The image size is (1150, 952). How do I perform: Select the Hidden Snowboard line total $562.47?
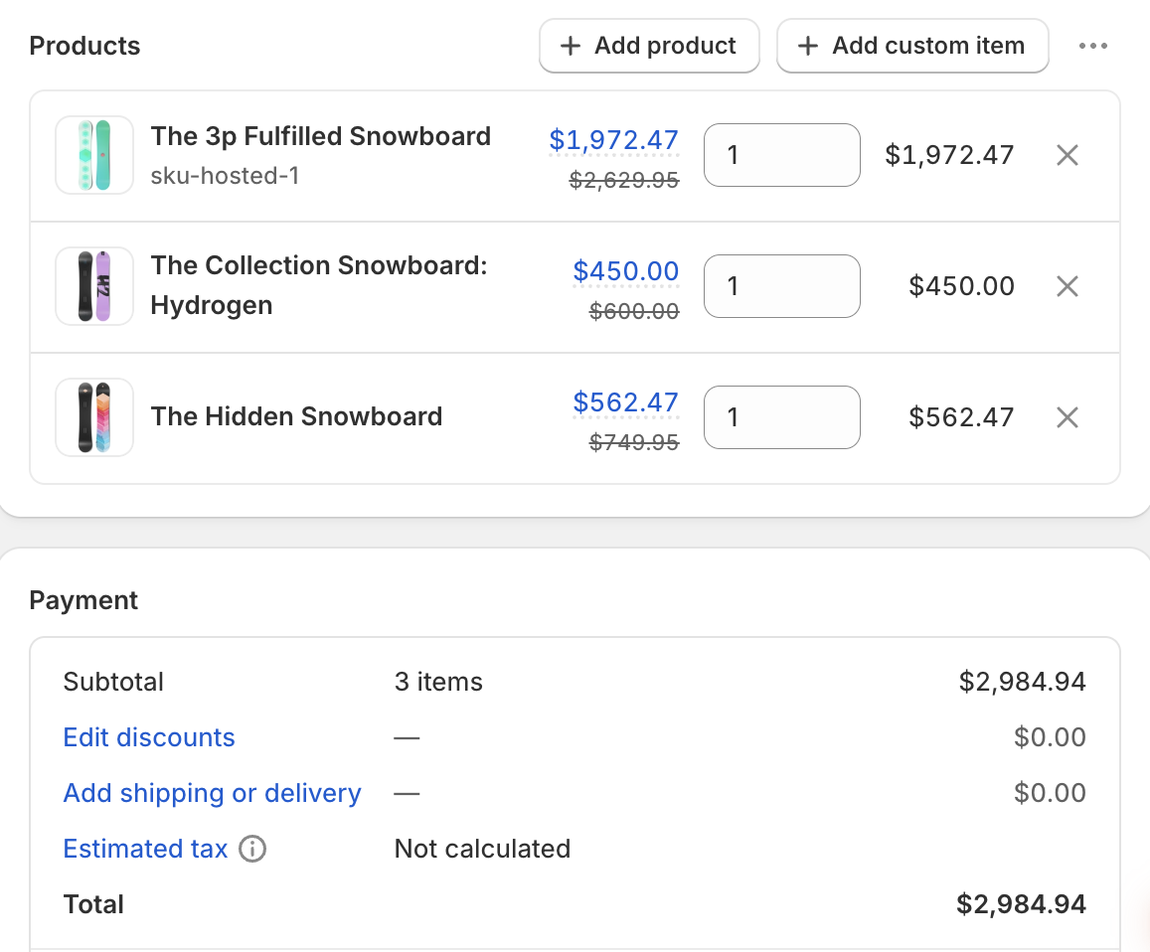[962, 417]
